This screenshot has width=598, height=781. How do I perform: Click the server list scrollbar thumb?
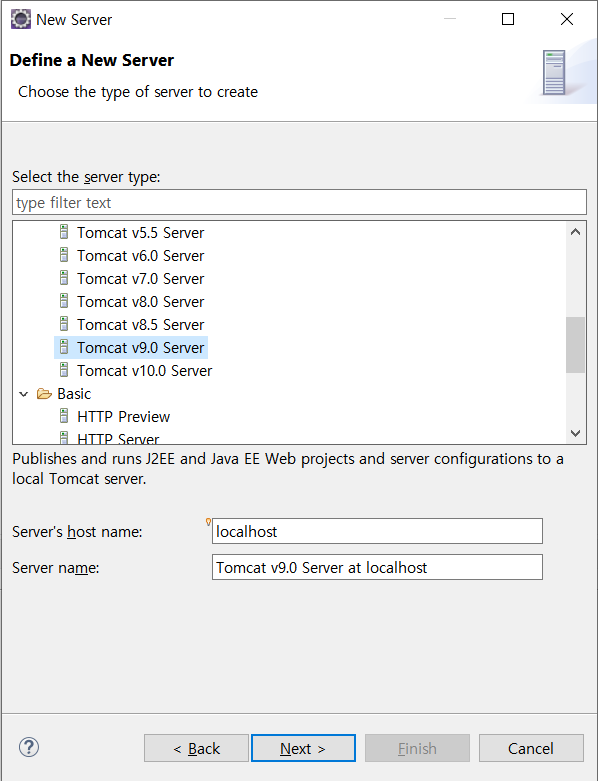click(576, 345)
